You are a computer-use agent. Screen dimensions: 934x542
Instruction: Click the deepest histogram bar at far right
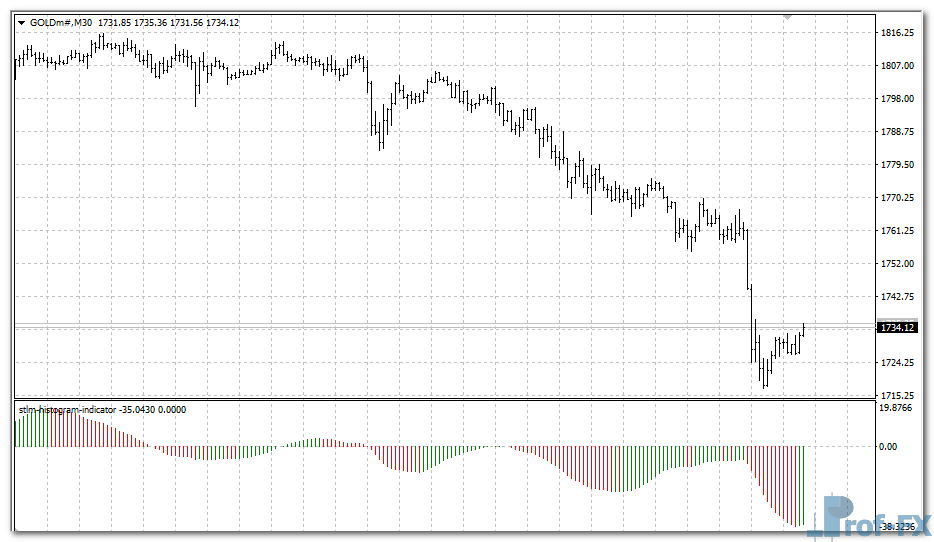(x=801, y=486)
